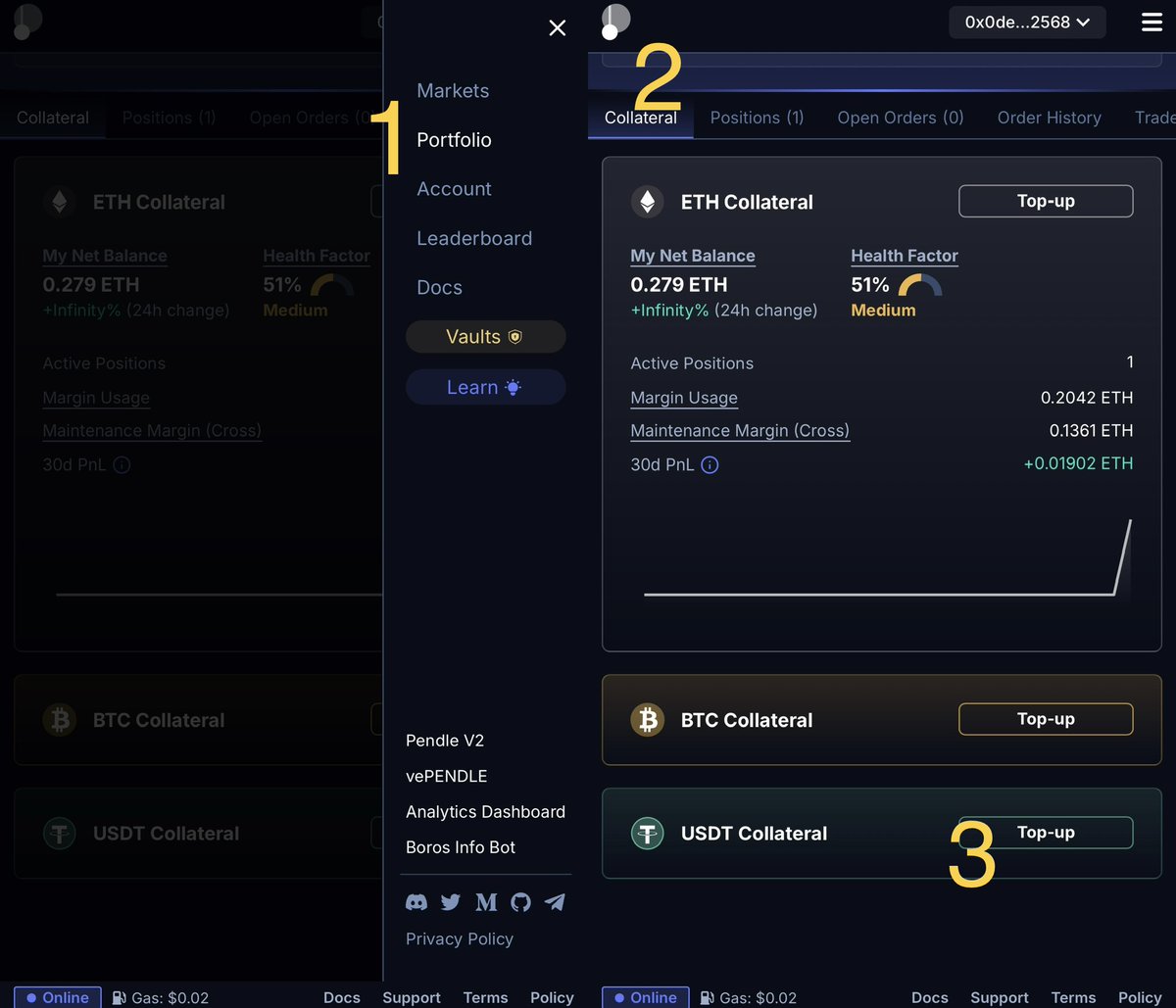
Task: Expand USDT Collateral card in right panel
Action: pyautogui.click(x=882, y=834)
